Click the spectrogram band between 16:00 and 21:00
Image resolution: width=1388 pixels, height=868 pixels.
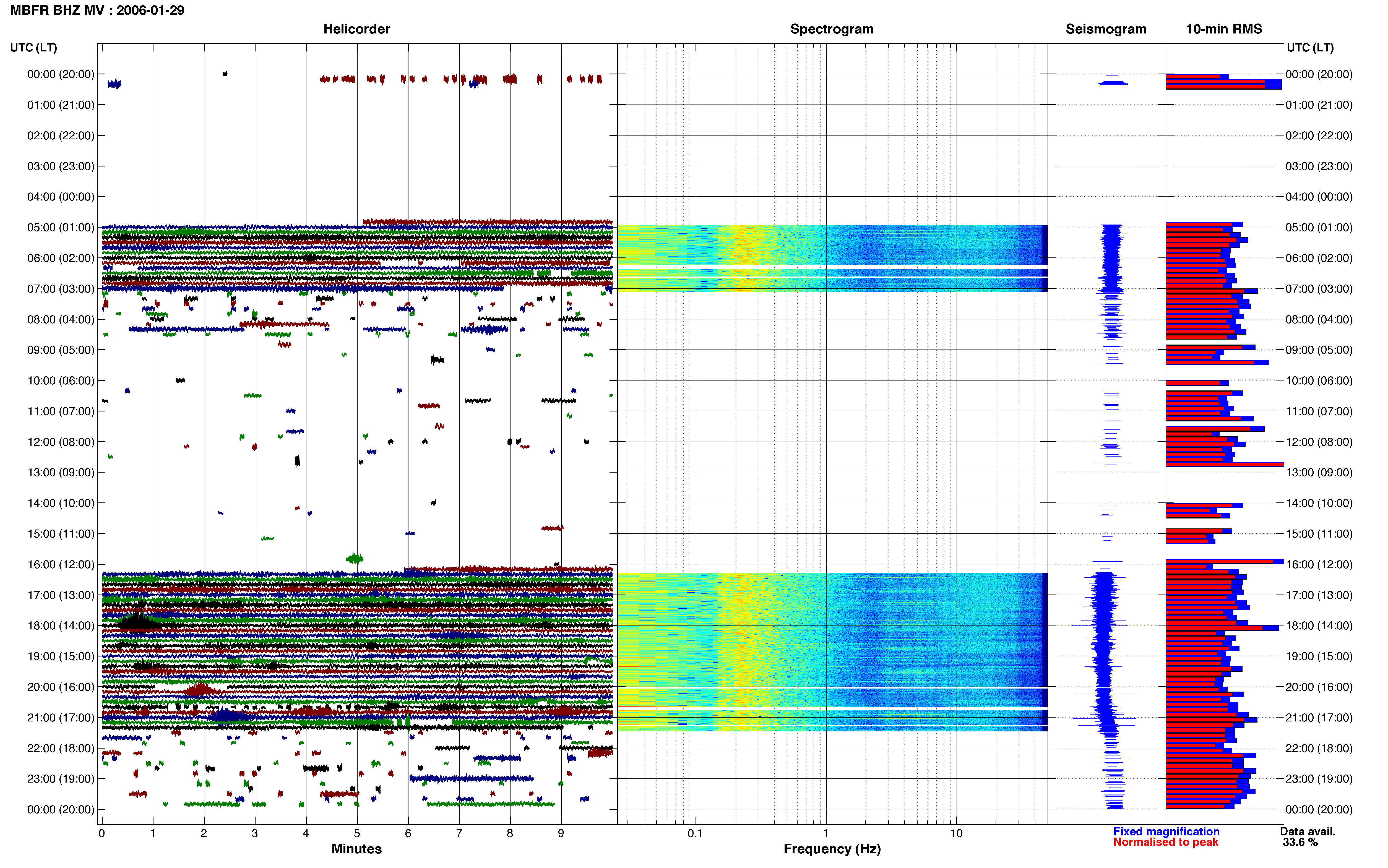click(832, 651)
